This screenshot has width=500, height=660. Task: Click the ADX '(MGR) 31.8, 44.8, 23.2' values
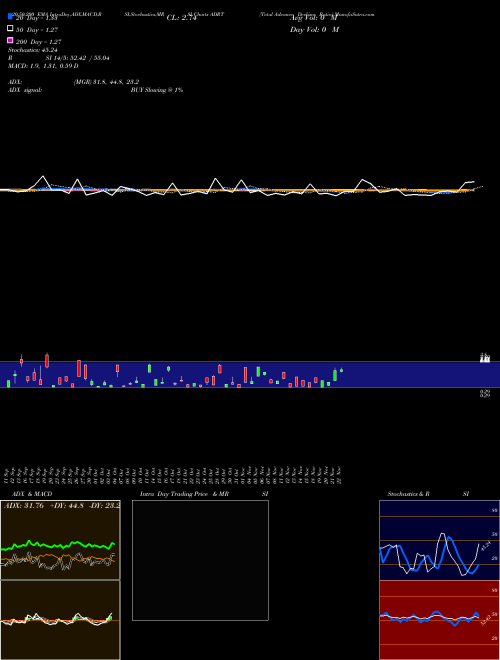(x=106, y=82)
